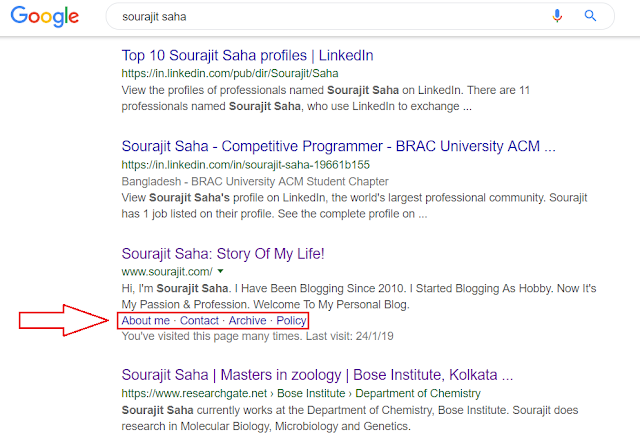640x434 pixels.
Task: Open Sourajit Saha: Story Of My Life!
Action: pos(223,254)
